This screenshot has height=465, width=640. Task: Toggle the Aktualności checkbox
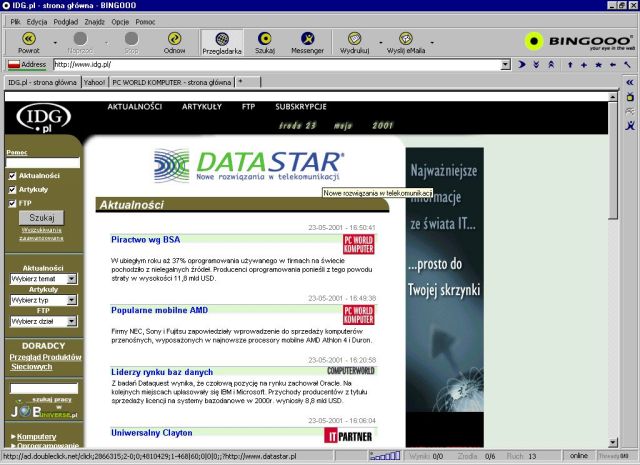[x=12, y=176]
